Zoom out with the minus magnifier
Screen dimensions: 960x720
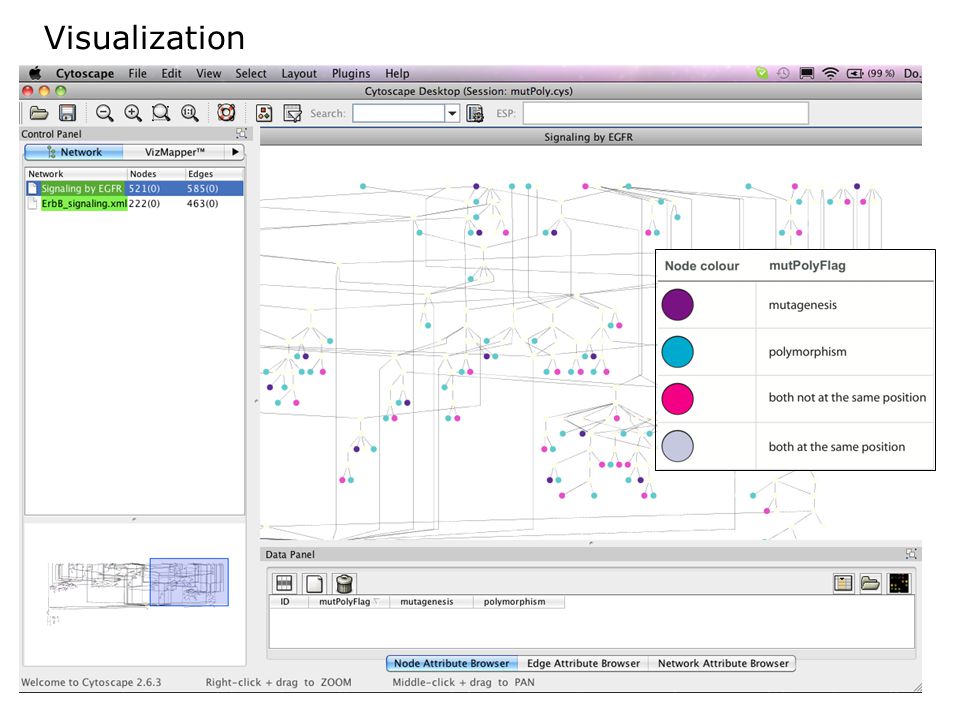(105, 113)
